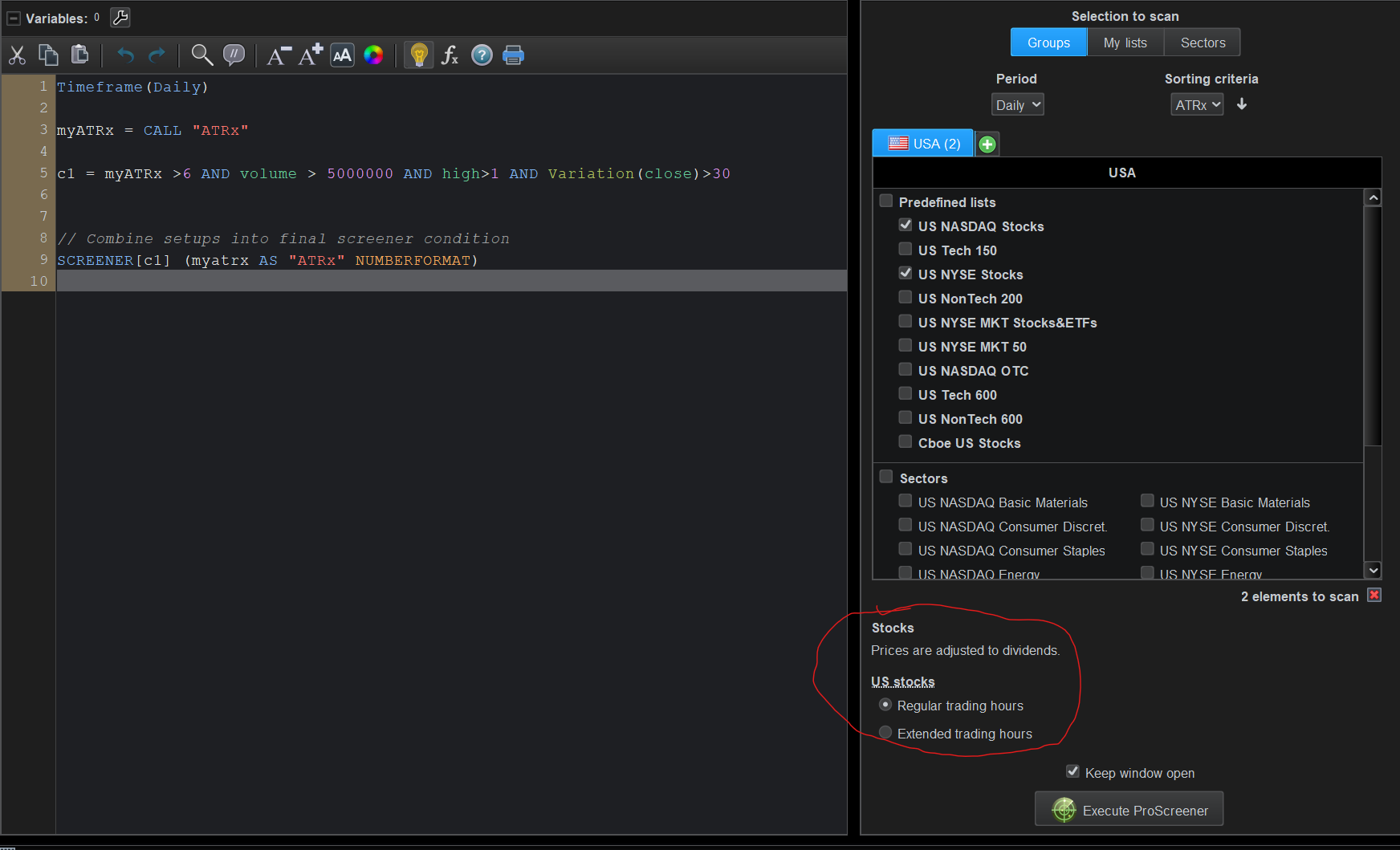
Task: Enable the US Tech 150 checkbox
Action: pos(906,250)
